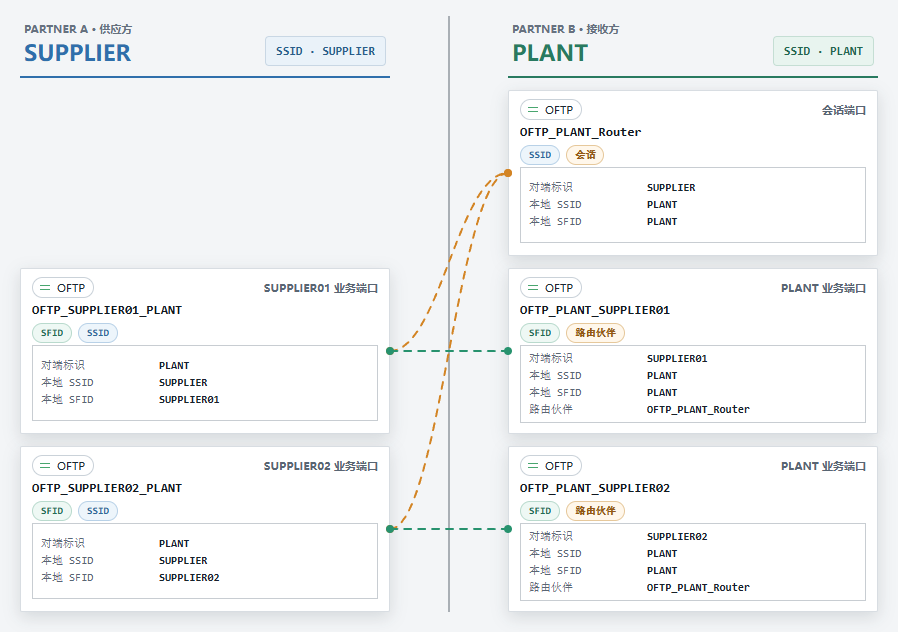Click 本地 SFID value SUPPLIER01

[x=189, y=400]
